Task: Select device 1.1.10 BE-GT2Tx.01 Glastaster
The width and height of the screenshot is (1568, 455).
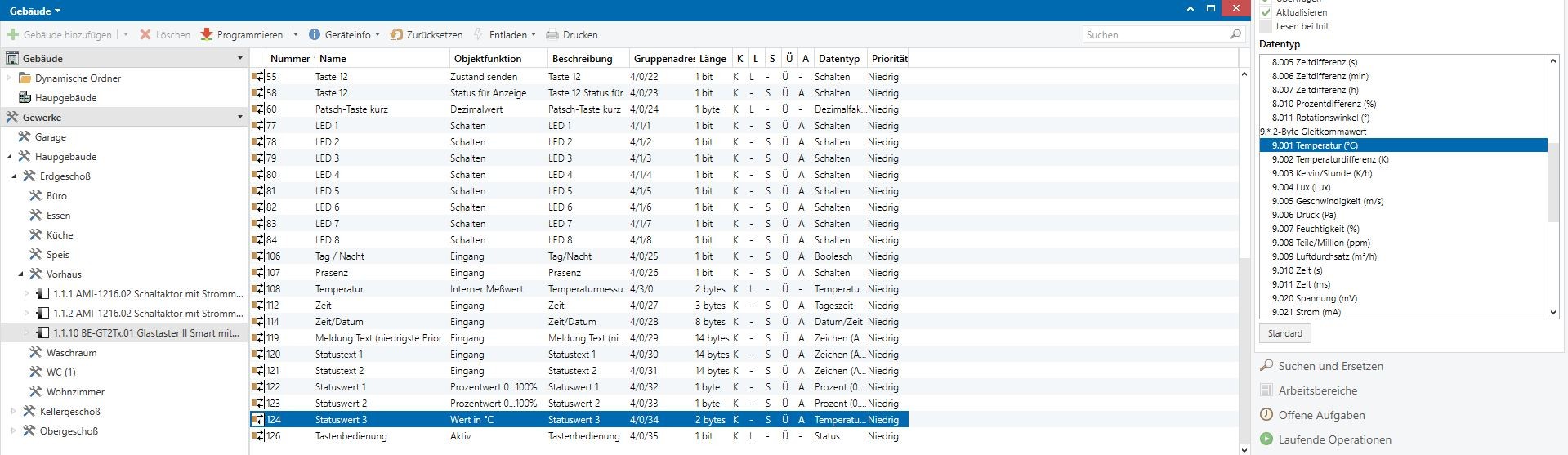Action: coord(146,333)
